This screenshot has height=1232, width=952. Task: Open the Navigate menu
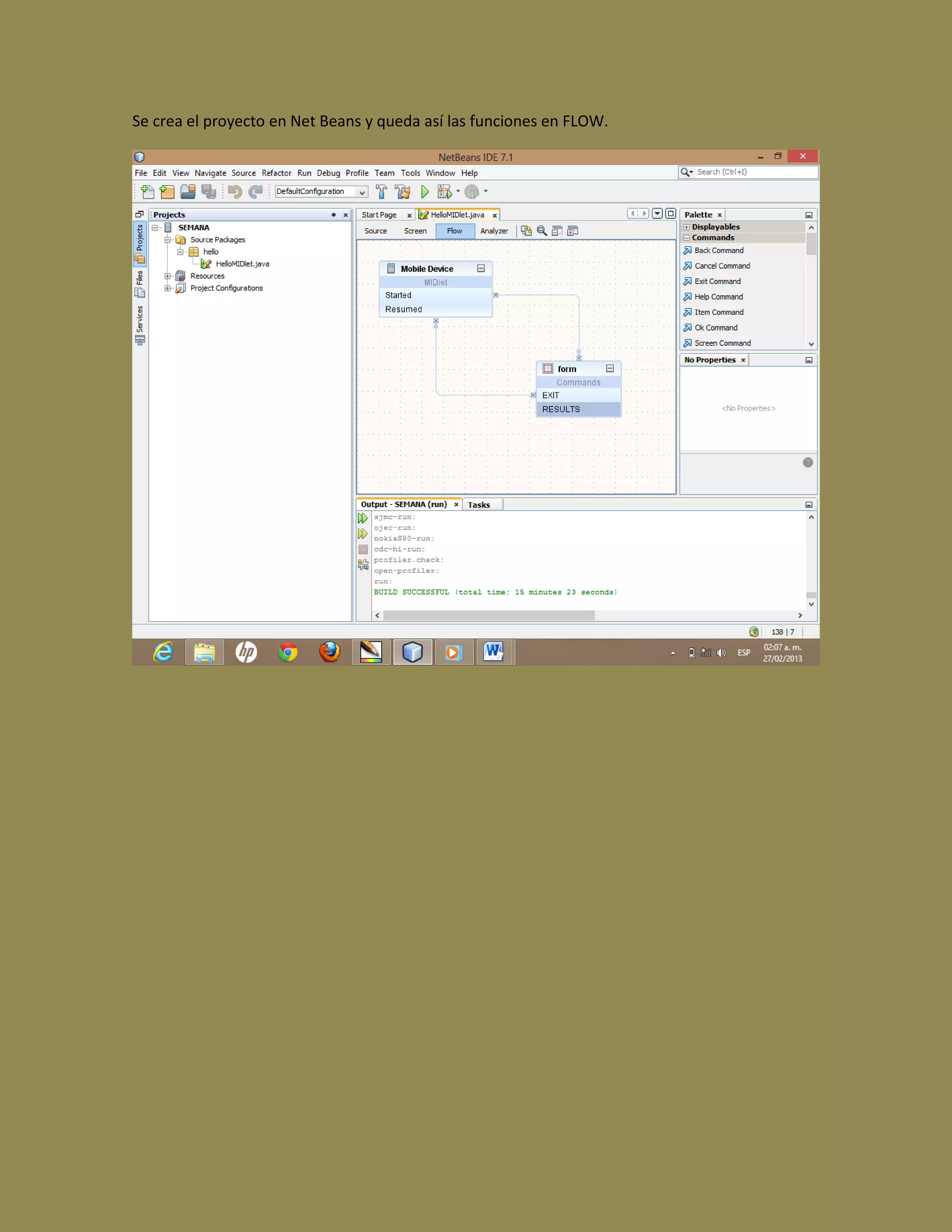tap(211, 173)
